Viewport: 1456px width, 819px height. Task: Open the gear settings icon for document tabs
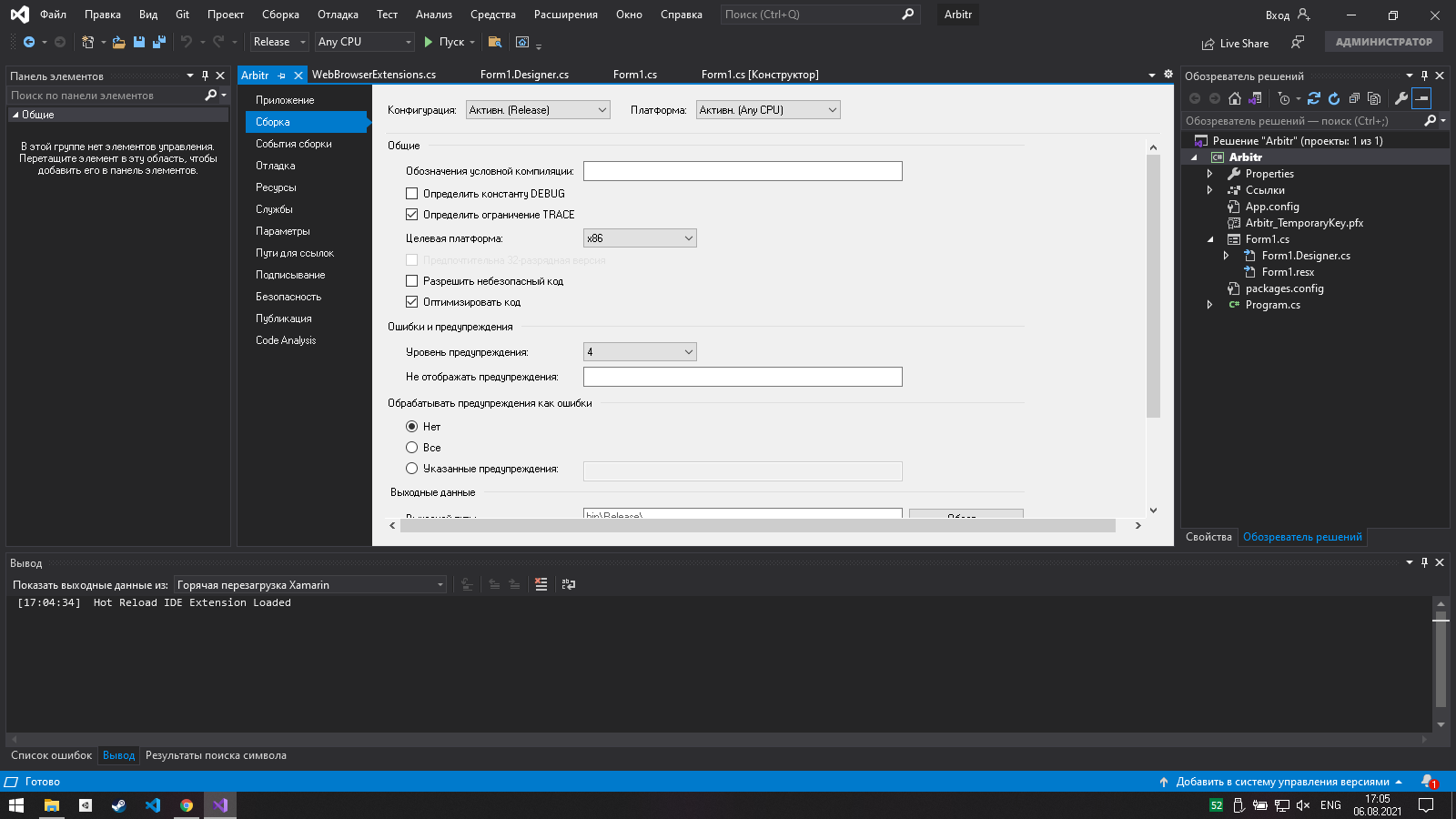[1168, 75]
